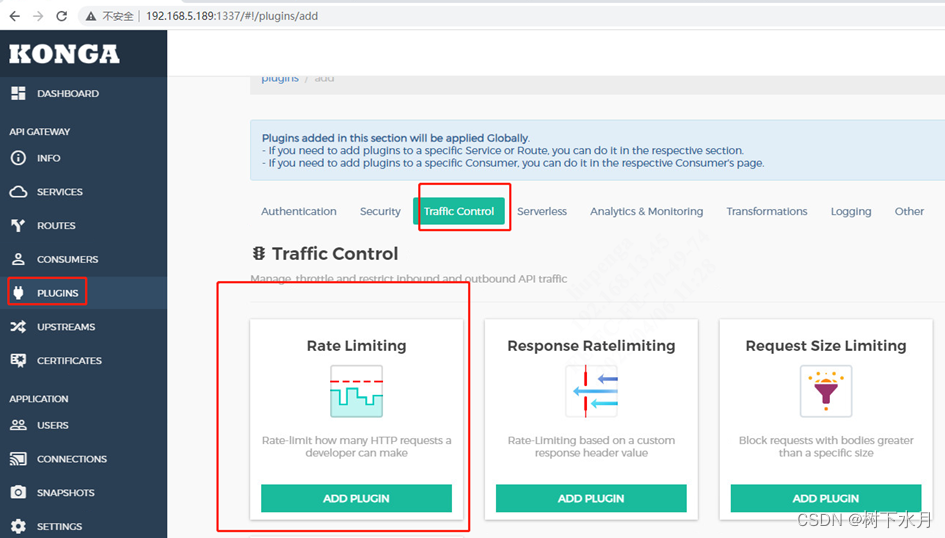945x538 pixels.
Task: Click the plugins breadcrumb link
Action: pyautogui.click(x=280, y=79)
